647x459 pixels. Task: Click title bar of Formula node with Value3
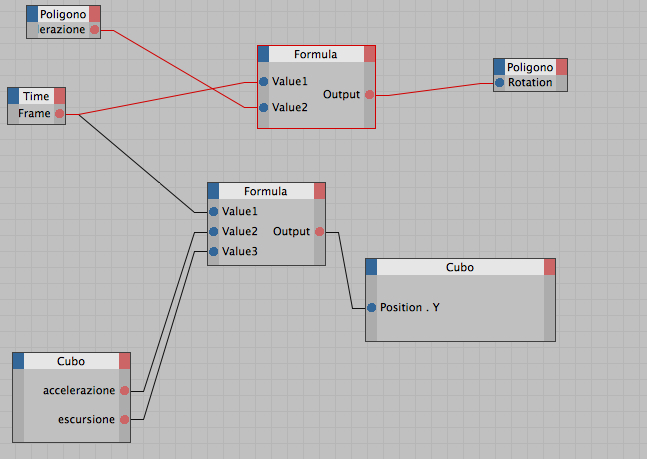(266, 191)
